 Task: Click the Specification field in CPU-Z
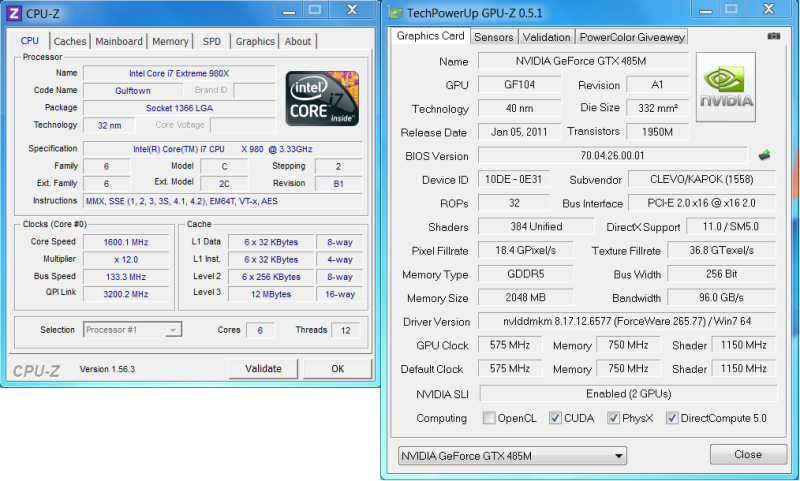point(222,149)
